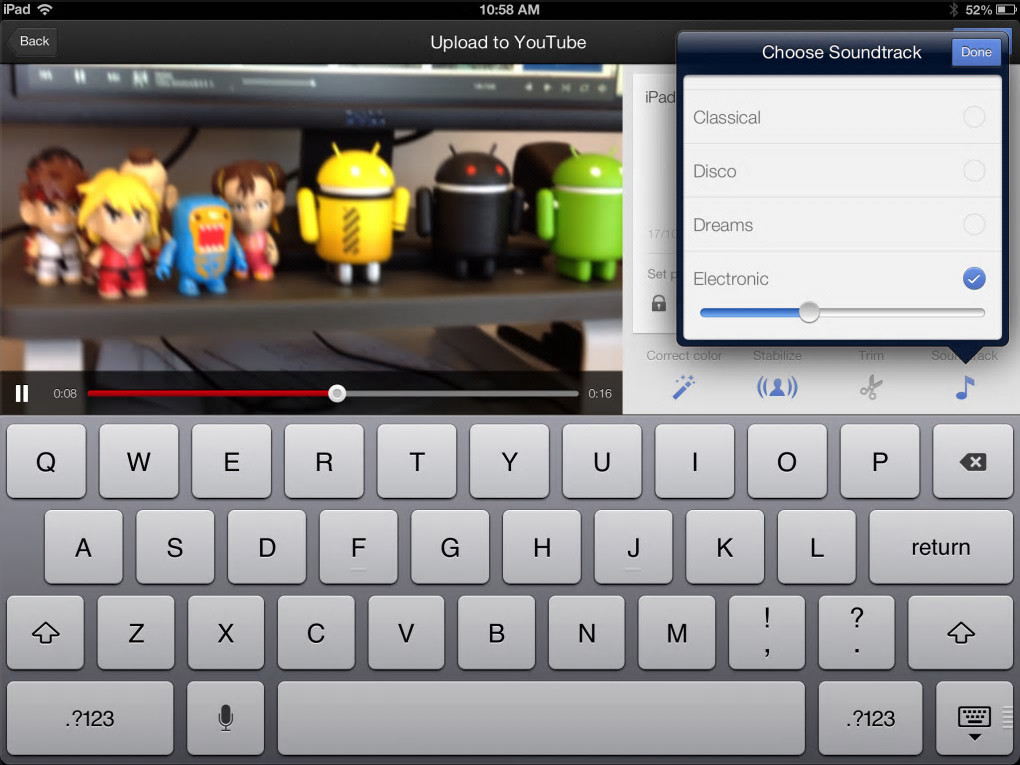Screen dimensions: 1020x765
Task: Tap the left .?123 key
Action: (90, 718)
